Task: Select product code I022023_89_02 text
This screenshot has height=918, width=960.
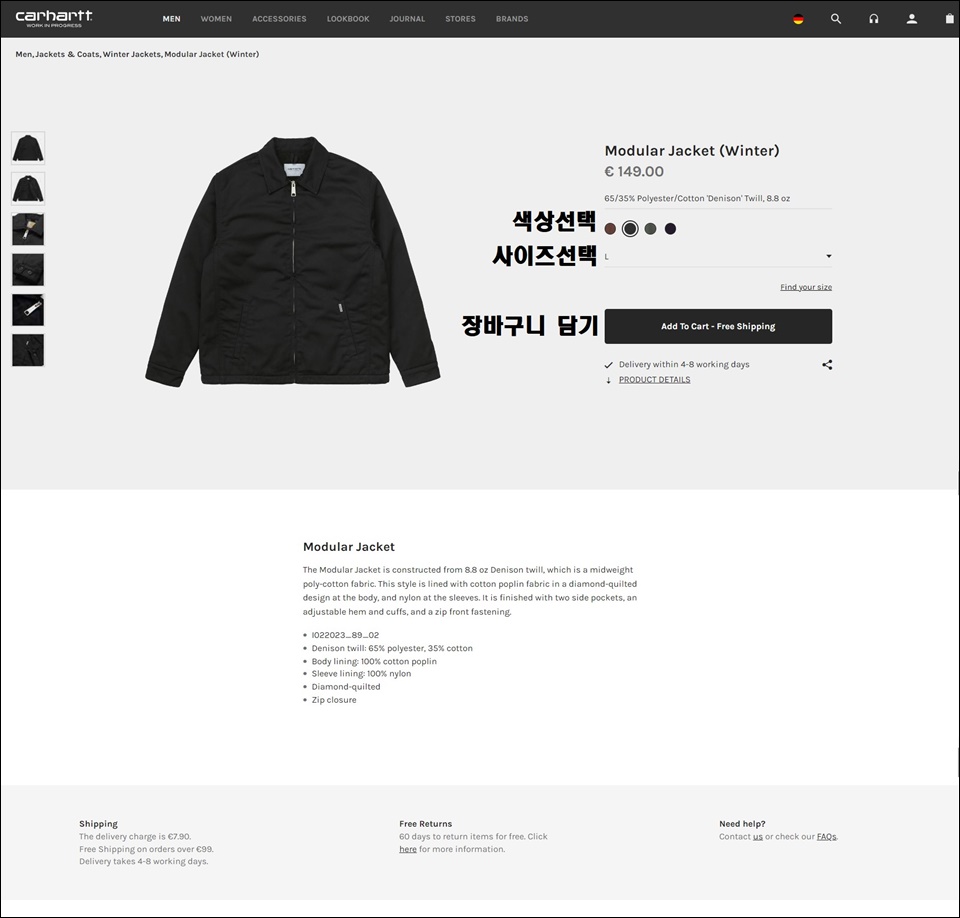Action: [345, 635]
